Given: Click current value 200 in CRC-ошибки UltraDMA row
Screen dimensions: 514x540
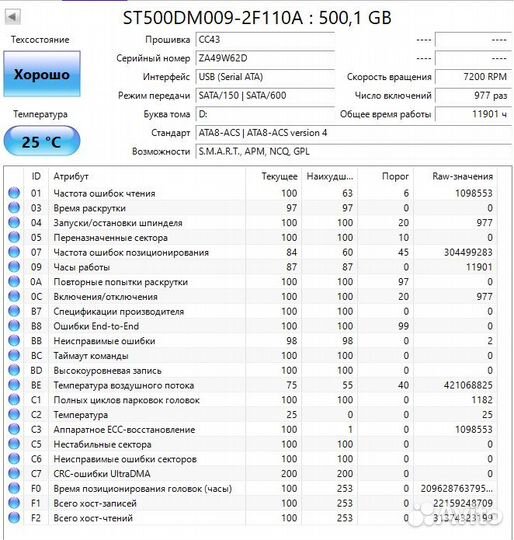Looking at the screenshot, I should pos(289,474).
